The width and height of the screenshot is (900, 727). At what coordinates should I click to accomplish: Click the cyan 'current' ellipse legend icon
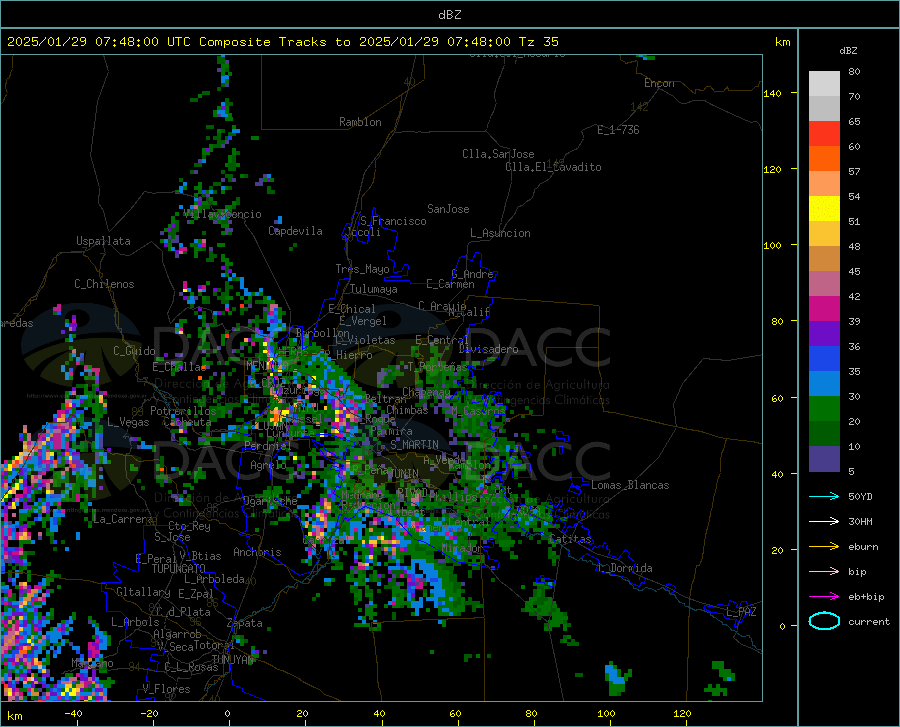824,621
